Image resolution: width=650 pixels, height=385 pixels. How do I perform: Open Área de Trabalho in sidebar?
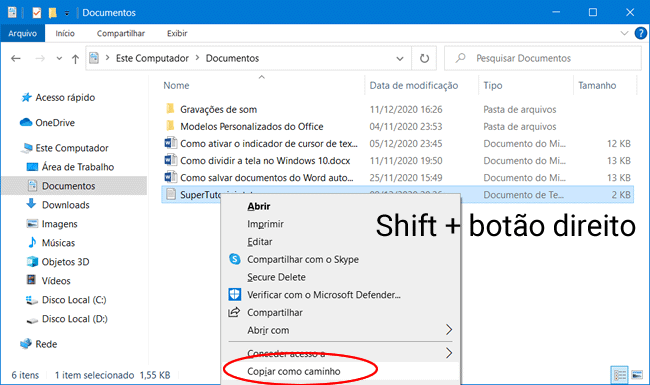click(78, 167)
